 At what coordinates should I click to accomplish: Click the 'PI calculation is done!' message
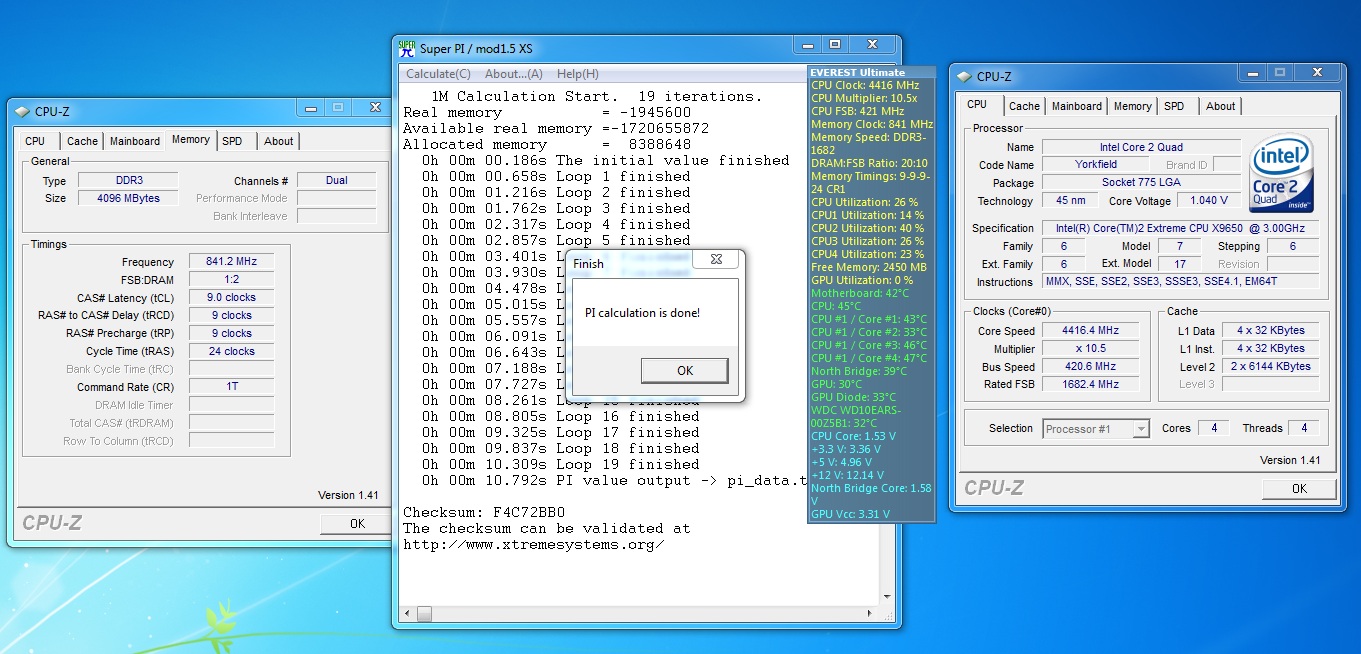point(643,313)
